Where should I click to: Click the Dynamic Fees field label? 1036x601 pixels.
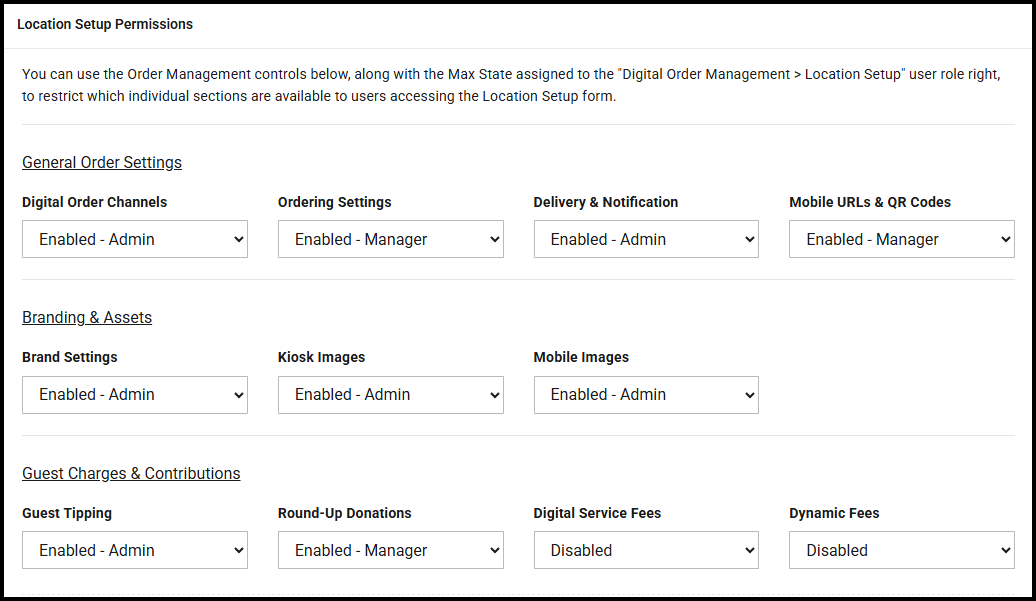point(834,513)
